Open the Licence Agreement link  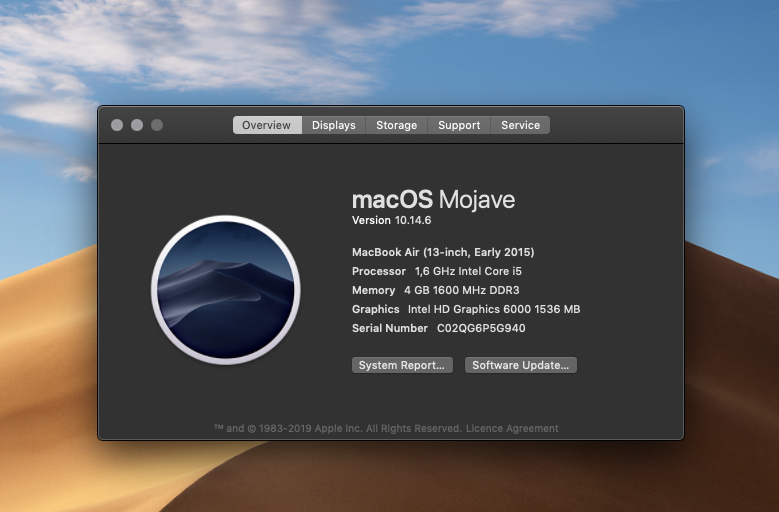point(512,428)
